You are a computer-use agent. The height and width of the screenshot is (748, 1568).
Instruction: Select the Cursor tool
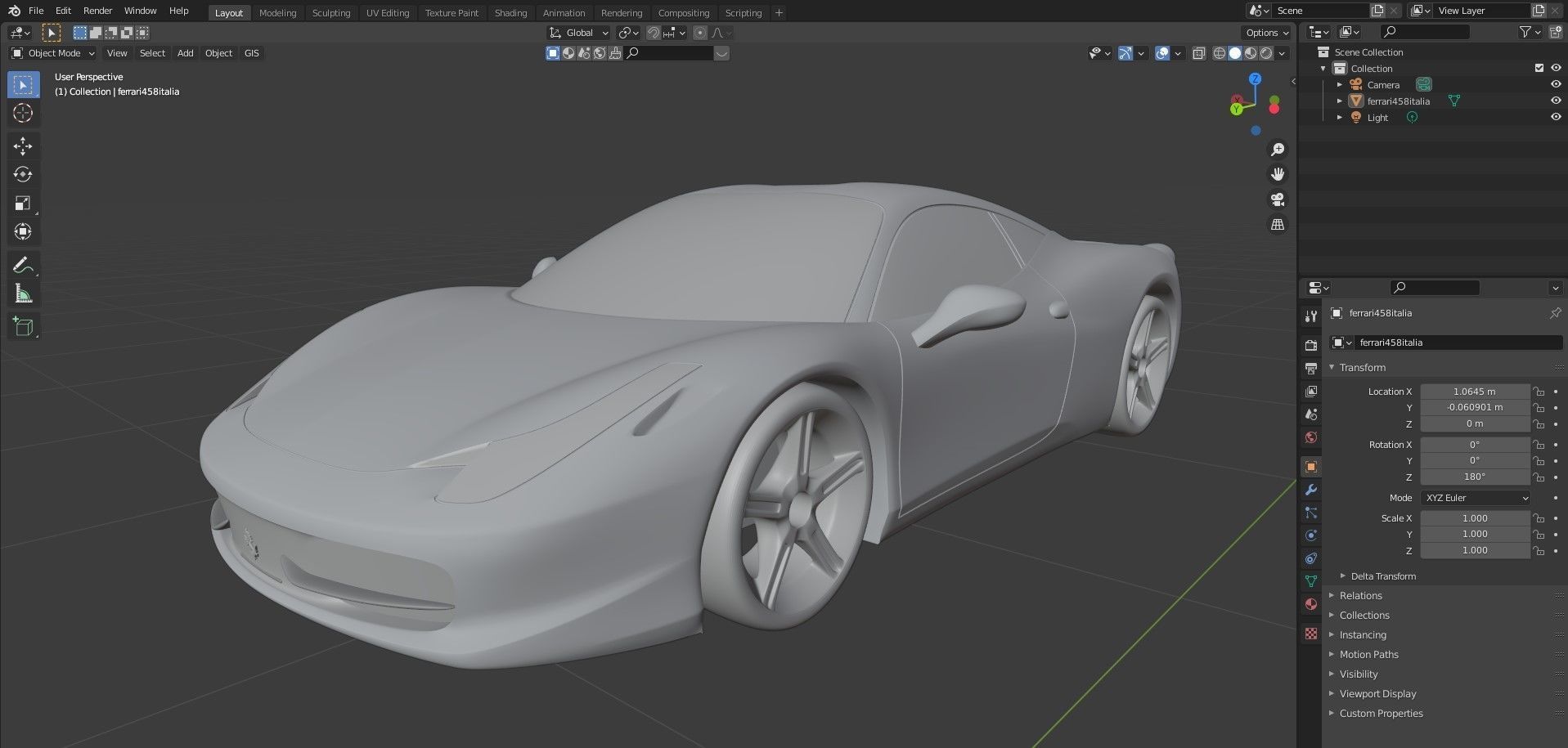click(23, 114)
